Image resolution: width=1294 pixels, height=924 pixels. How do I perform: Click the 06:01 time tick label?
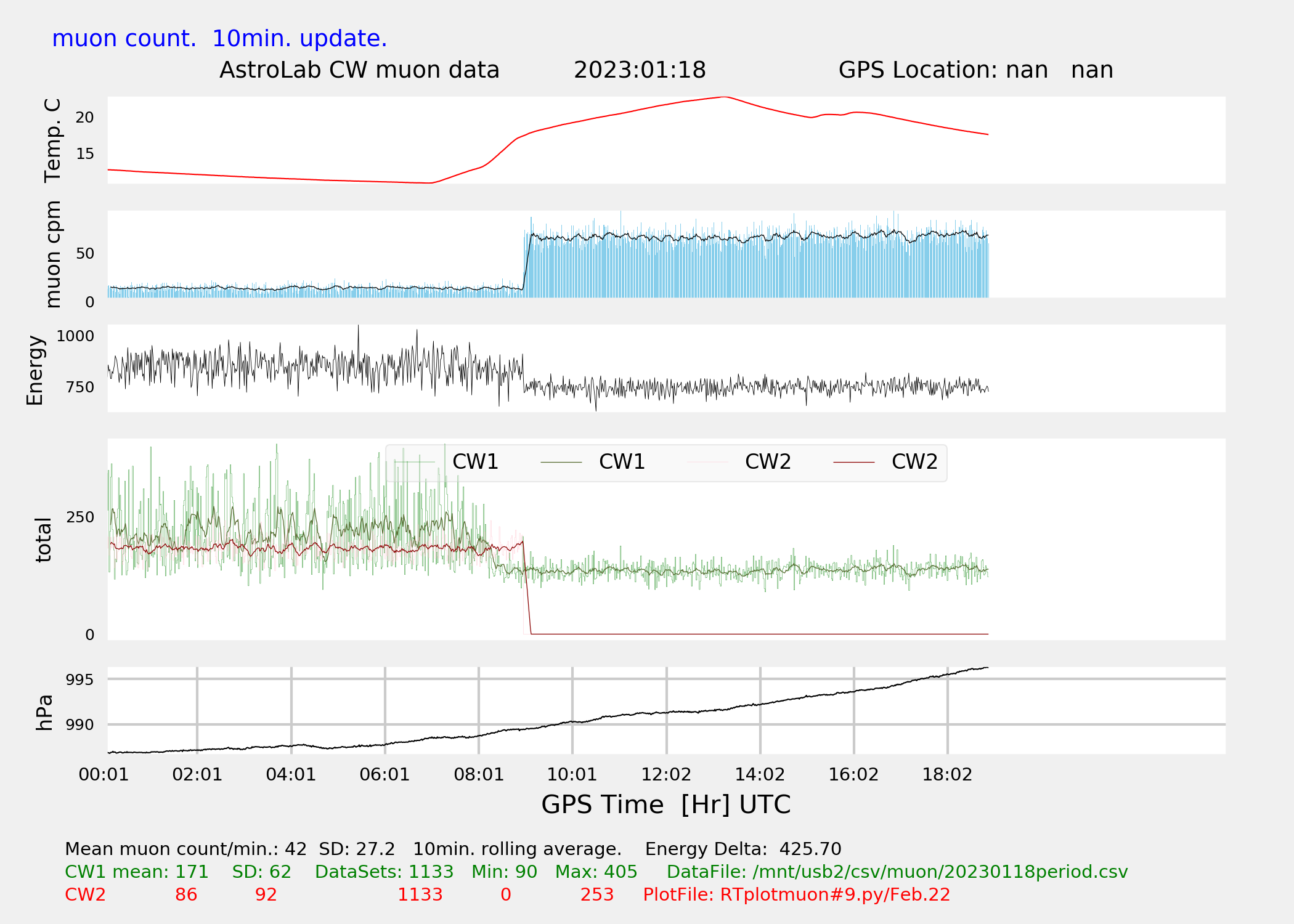[x=385, y=775]
